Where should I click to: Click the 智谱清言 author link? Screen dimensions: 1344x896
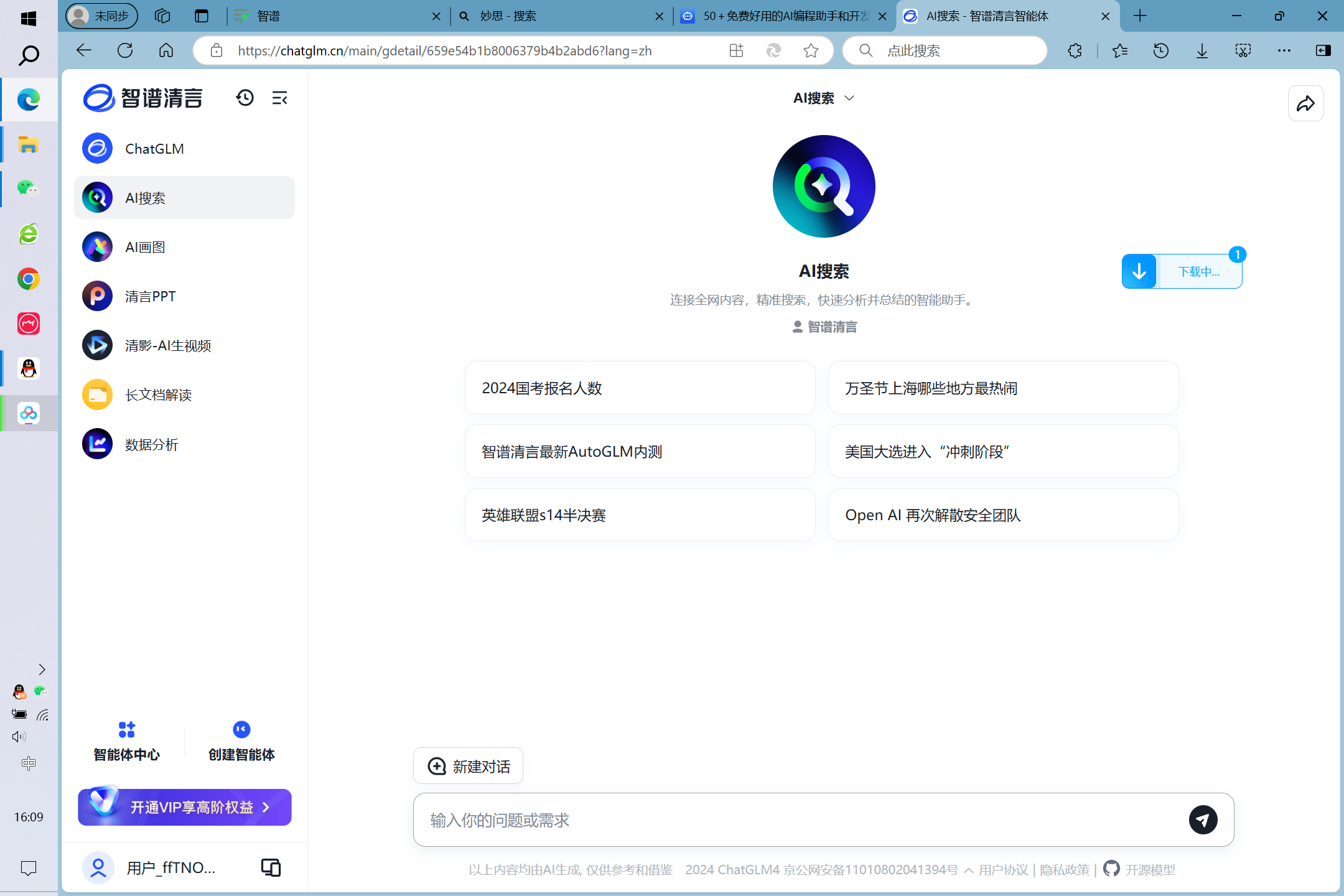coord(824,327)
